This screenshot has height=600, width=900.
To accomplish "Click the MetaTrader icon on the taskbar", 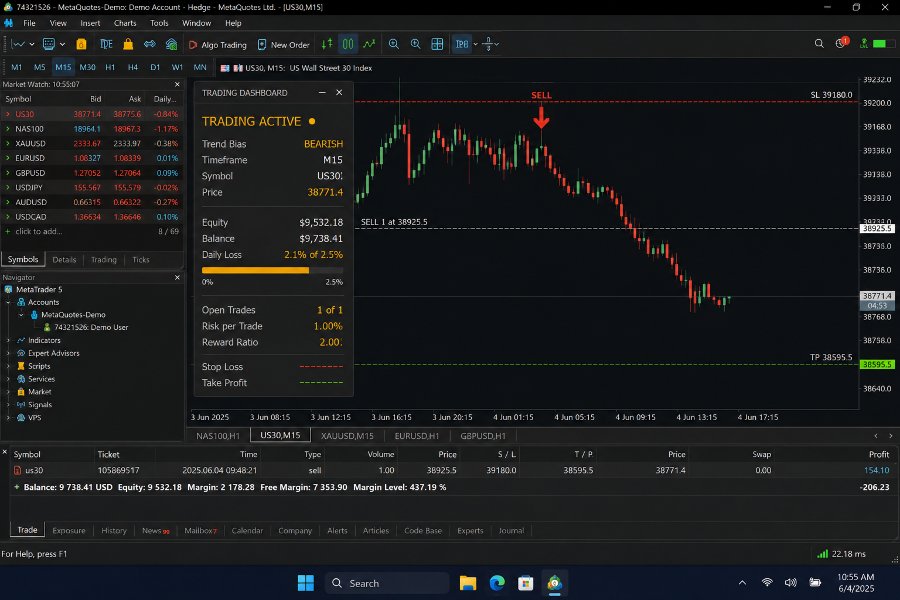I will 554,583.
